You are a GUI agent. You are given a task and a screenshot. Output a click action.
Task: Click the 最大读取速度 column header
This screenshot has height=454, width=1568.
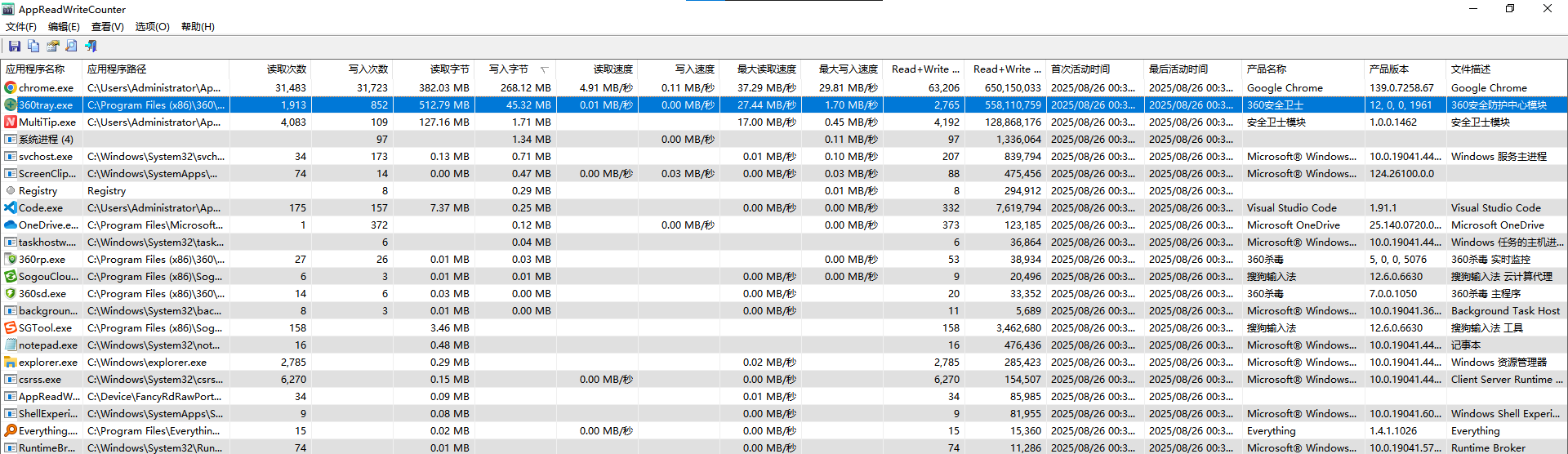[x=766, y=69]
